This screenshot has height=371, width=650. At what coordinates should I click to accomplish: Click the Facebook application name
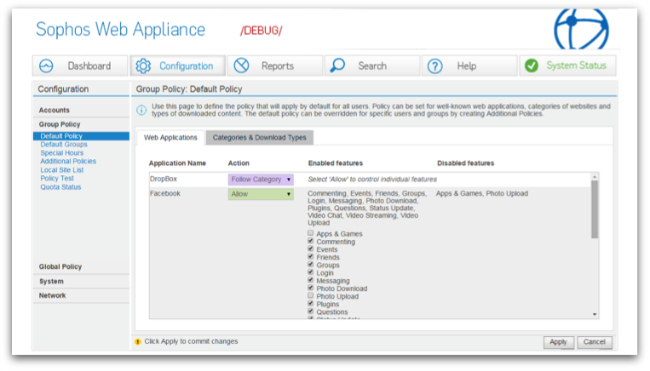[165, 194]
